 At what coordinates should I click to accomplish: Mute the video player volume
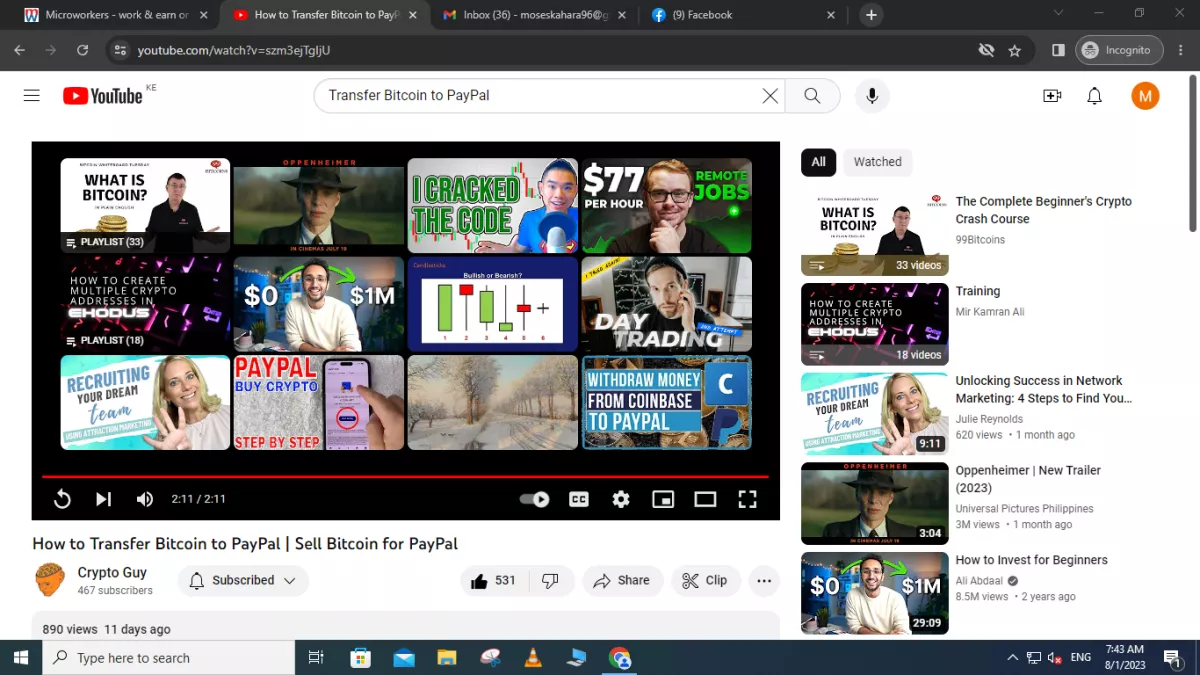click(145, 499)
